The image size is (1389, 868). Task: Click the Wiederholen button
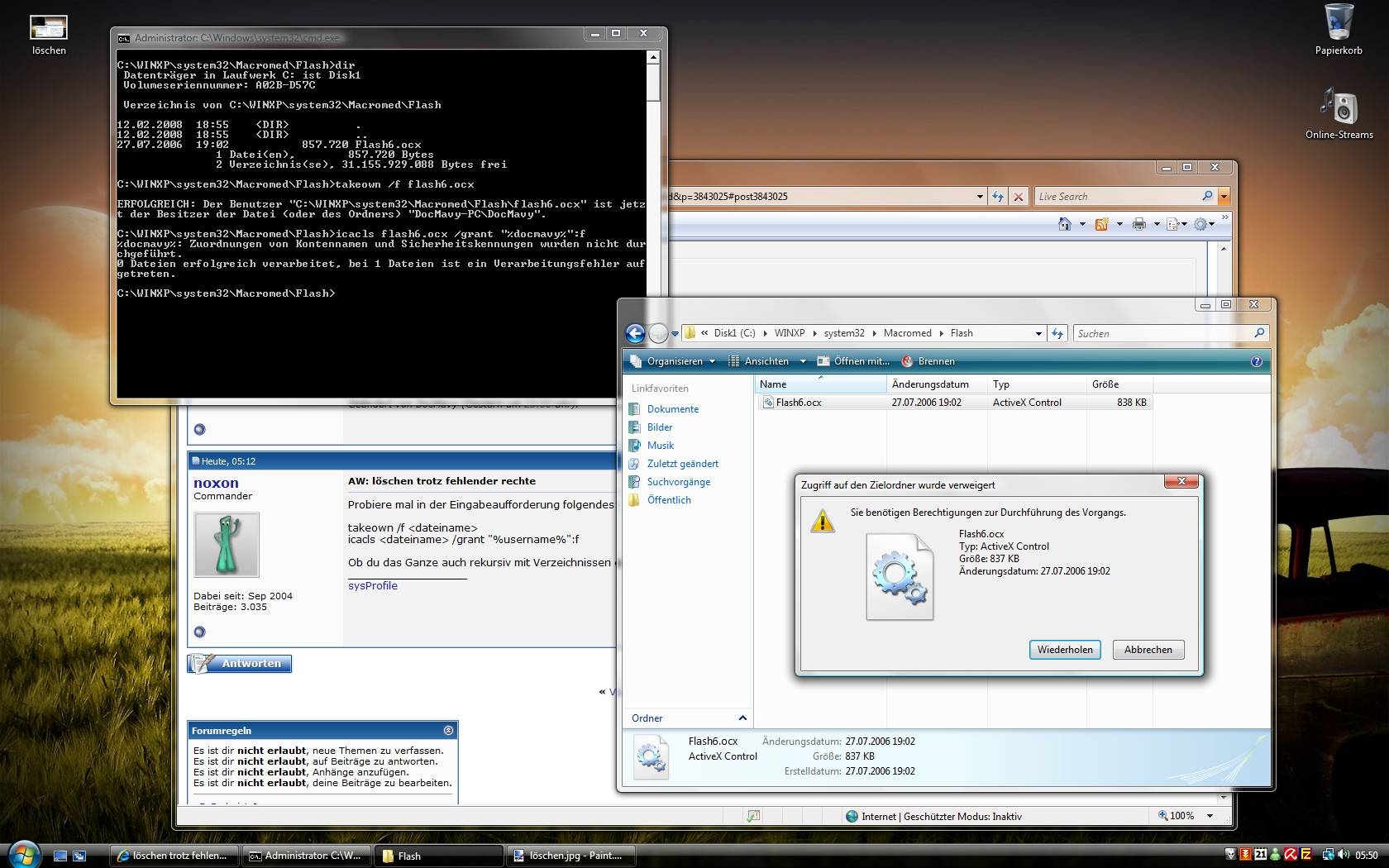click(x=1065, y=650)
